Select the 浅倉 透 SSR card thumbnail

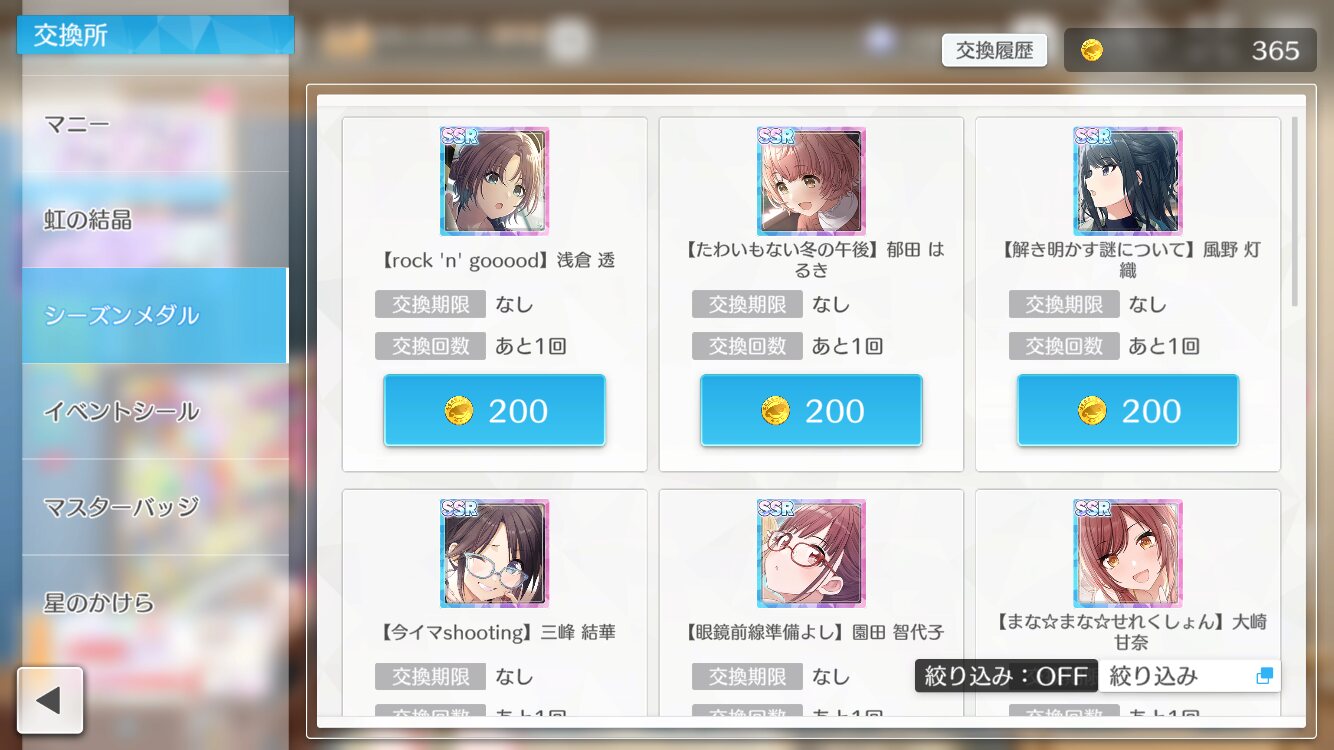click(x=494, y=181)
